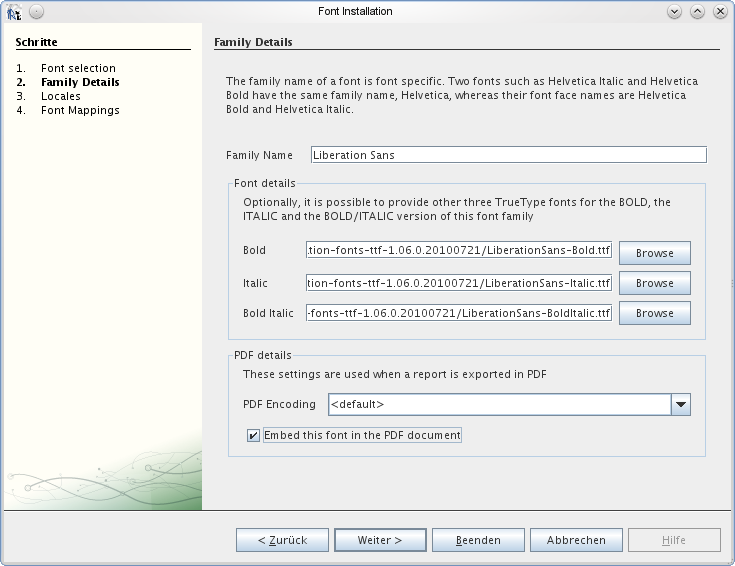
Task: Go back with the Zurück button
Action: coord(282,540)
